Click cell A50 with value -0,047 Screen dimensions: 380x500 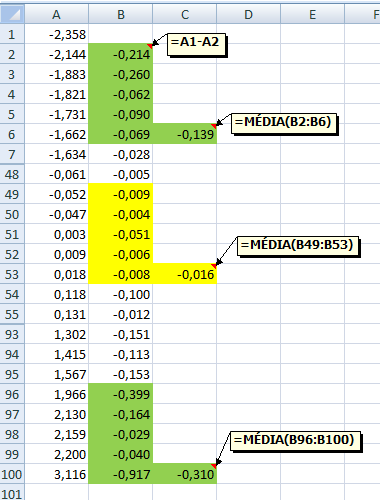(x=56, y=214)
